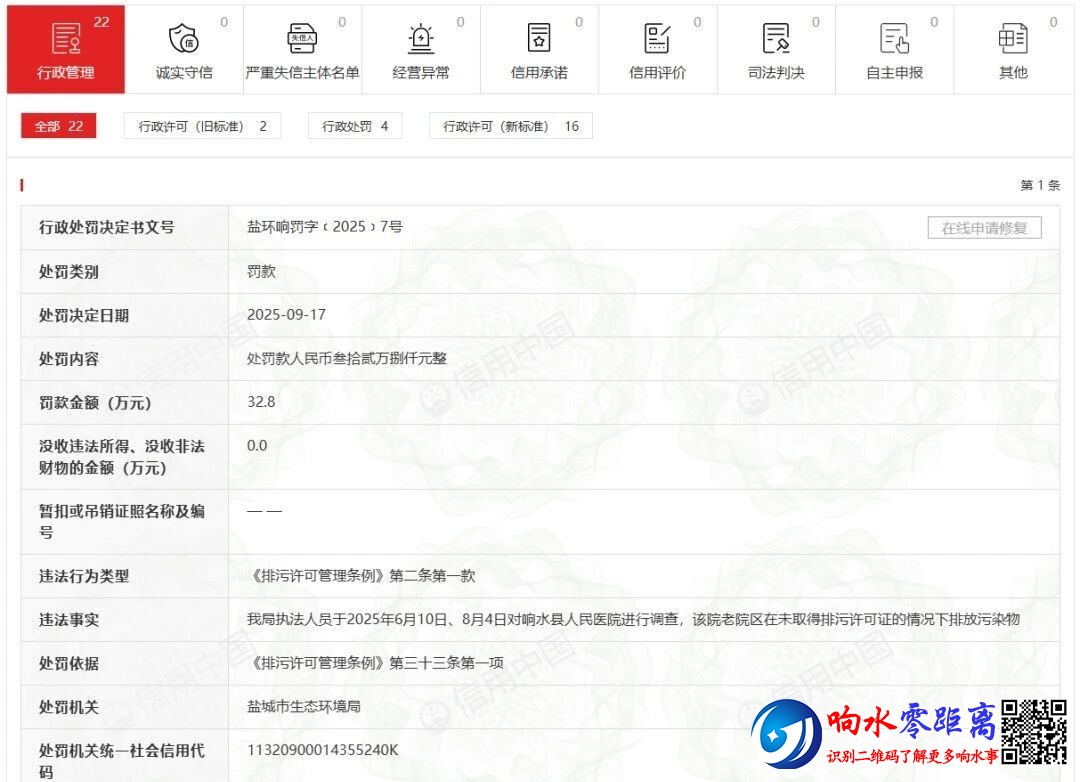Click the 司法判决 icon
The image size is (1080, 782).
pos(776,39)
